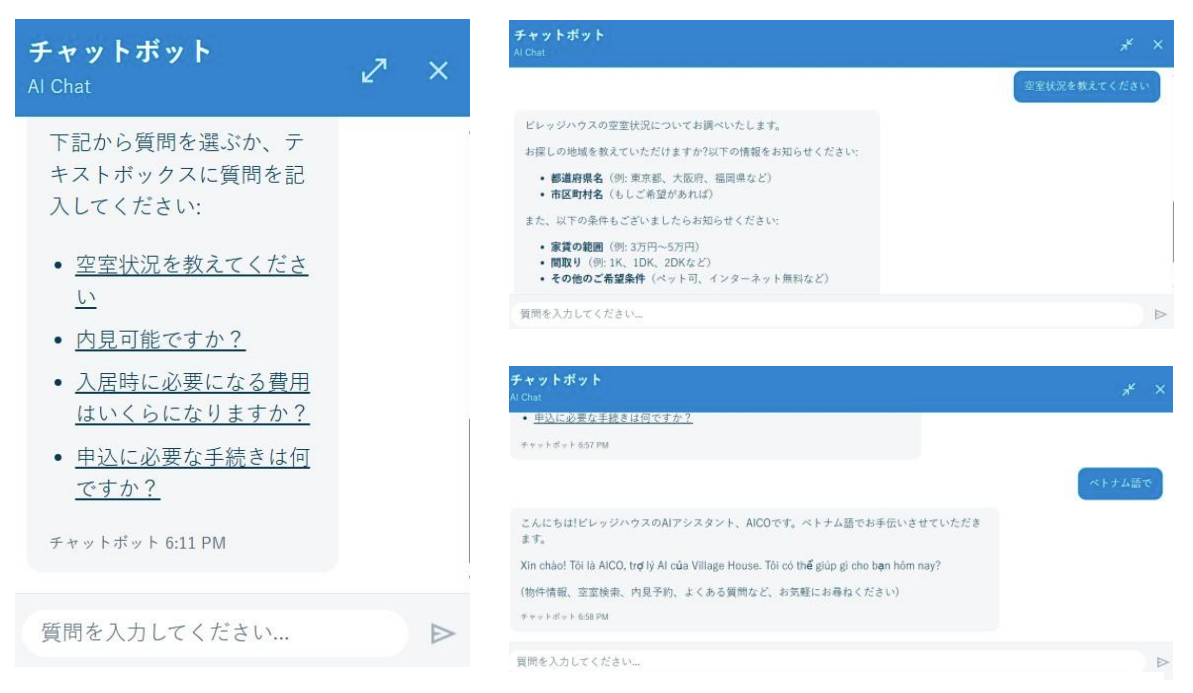Click the text その他のご希望条件 in the bot reply

[598, 278]
